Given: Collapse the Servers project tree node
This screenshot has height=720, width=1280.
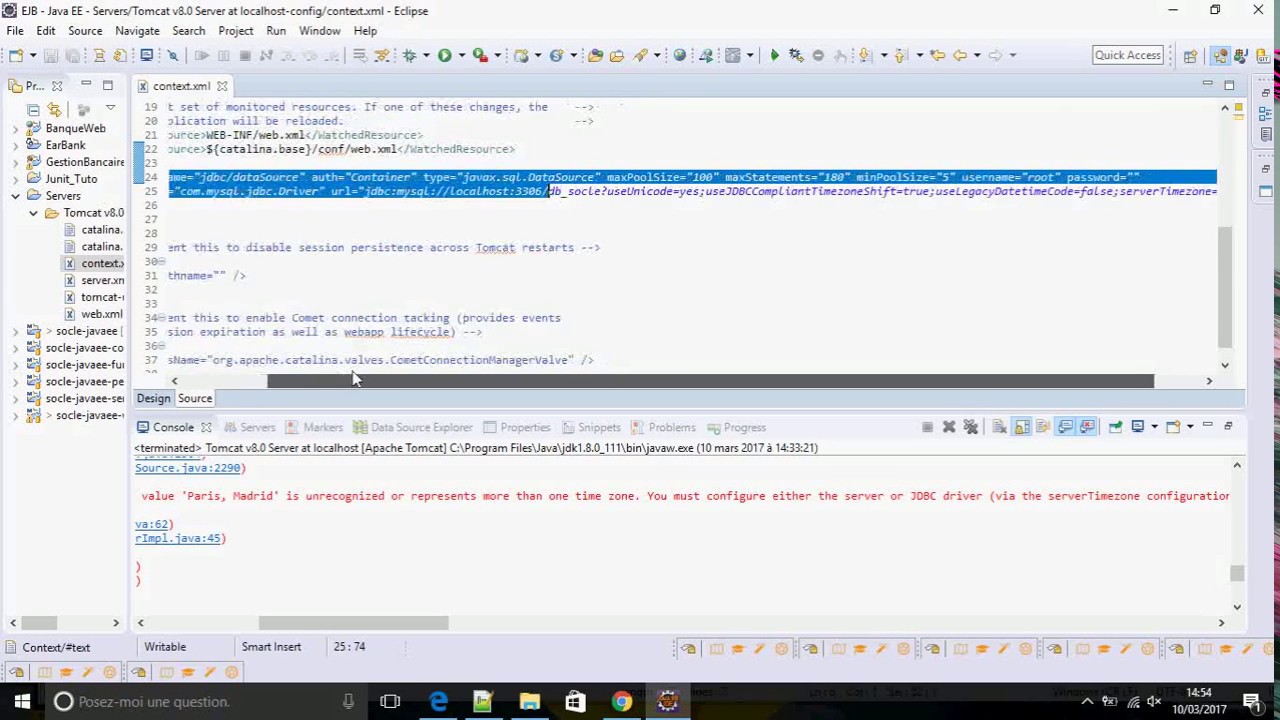Looking at the screenshot, I should click(x=15, y=196).
